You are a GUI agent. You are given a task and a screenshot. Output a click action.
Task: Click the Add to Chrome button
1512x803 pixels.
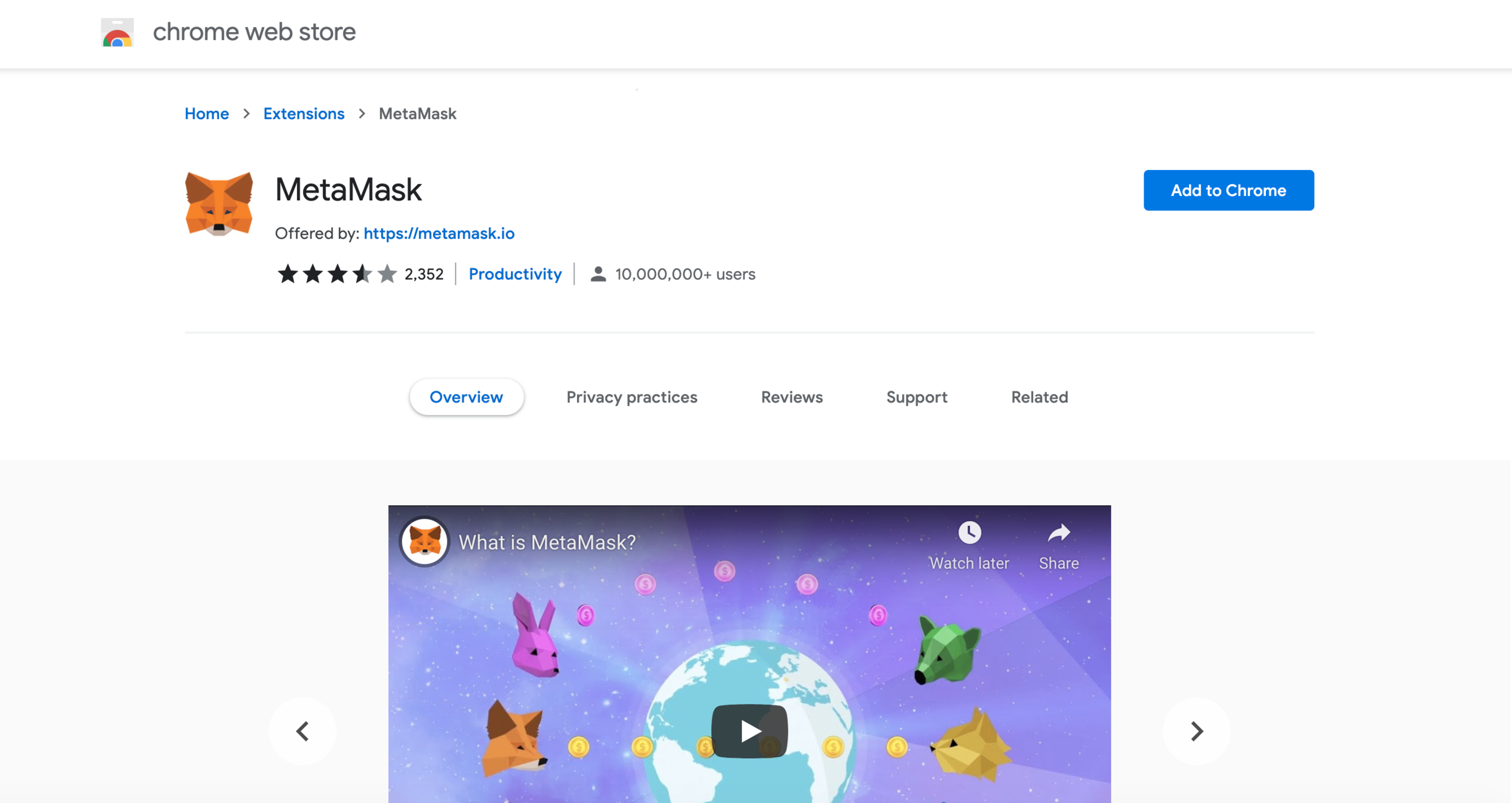click(x=1228, y=190)
